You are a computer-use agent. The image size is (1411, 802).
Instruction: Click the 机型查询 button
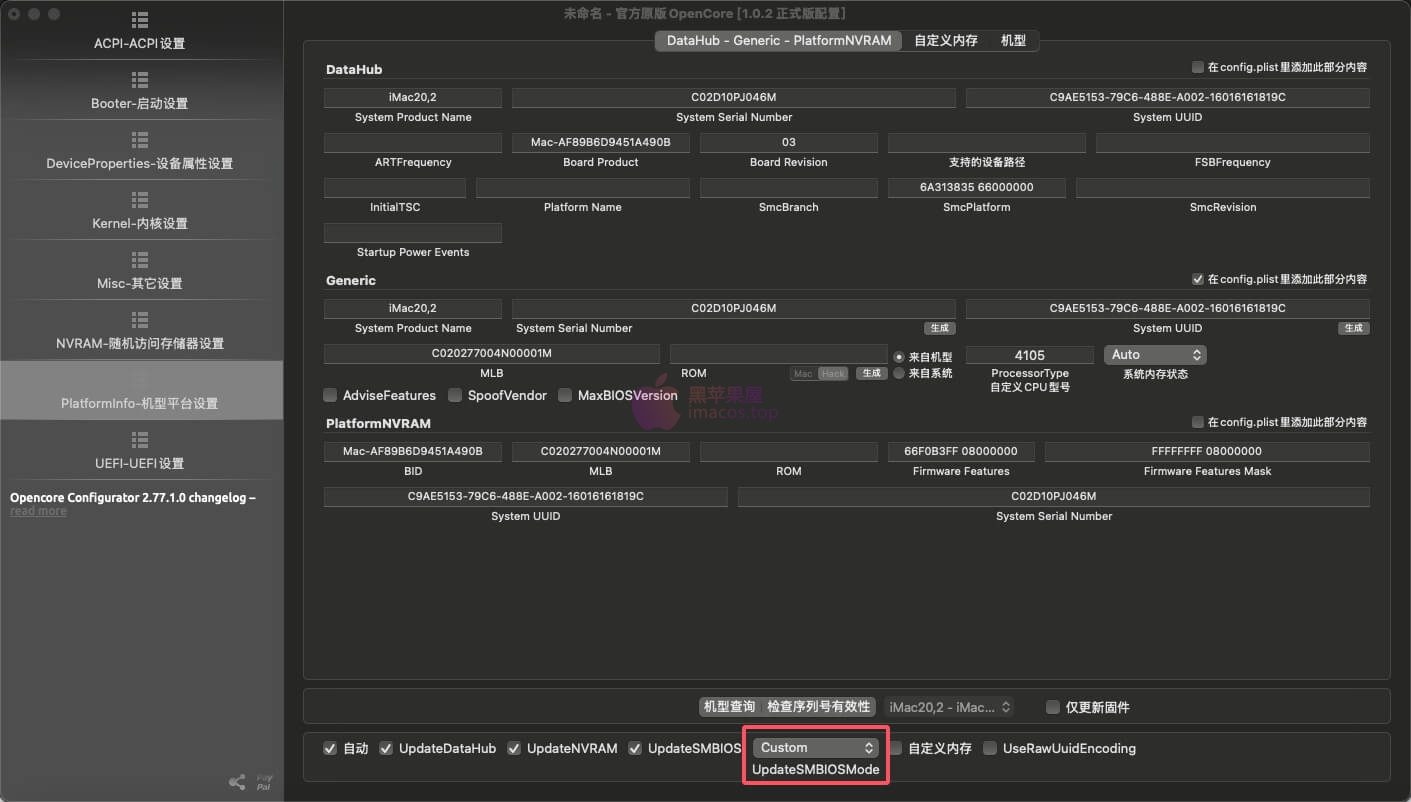(730, 707)
